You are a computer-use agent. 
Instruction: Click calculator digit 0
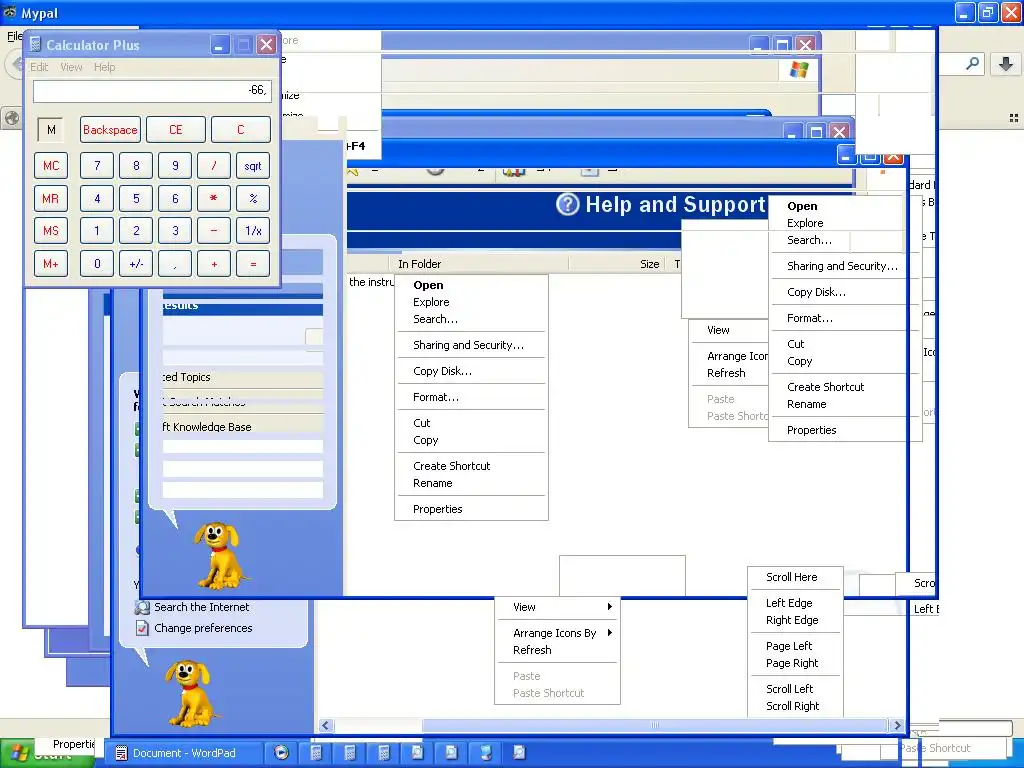coord(97,264)
